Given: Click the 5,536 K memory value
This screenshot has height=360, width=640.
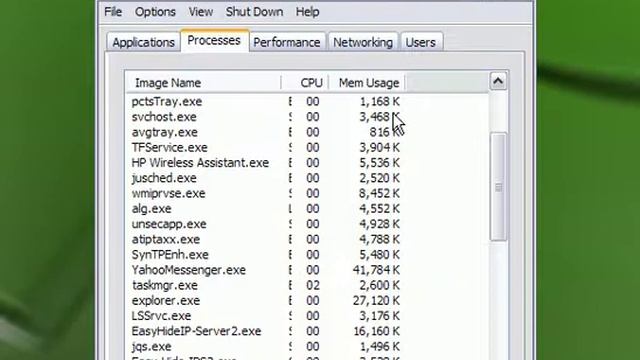Looking at the screenshot, I should click(379, 163).
